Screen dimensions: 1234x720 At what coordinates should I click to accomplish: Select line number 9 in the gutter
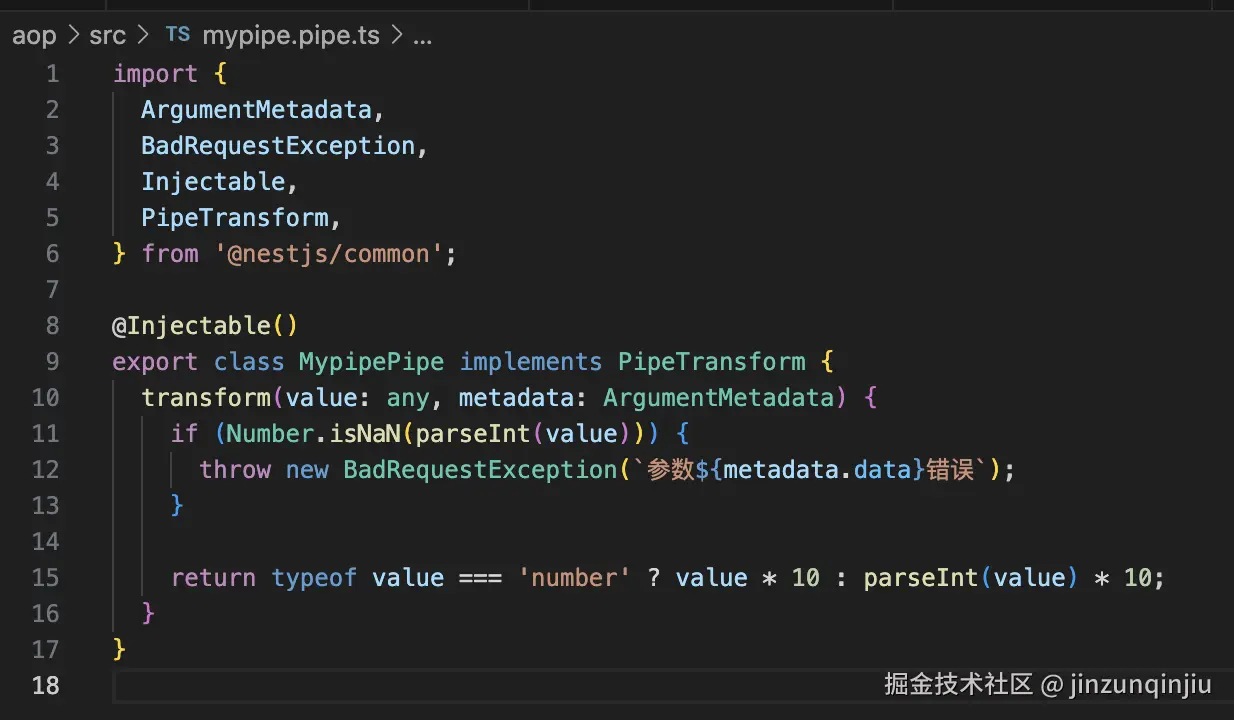[x=51, y=362]
